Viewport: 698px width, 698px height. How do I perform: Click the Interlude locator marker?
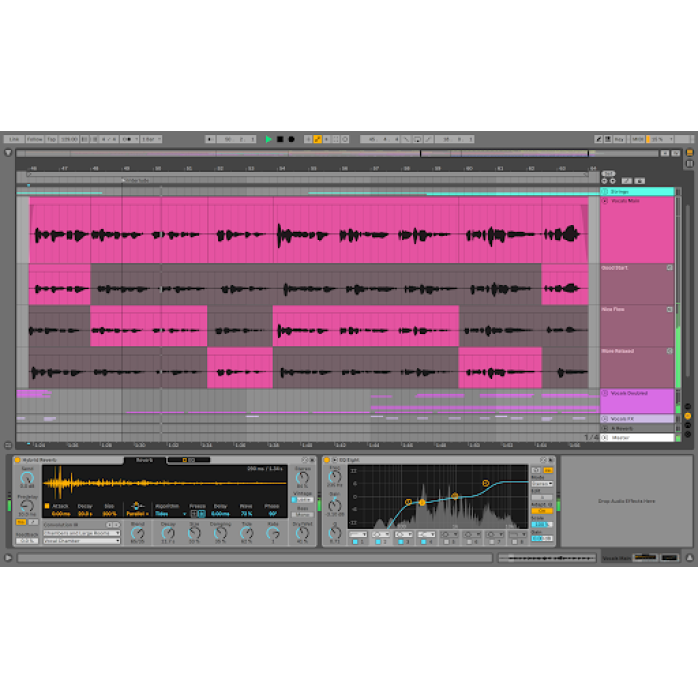pos(136,180)
